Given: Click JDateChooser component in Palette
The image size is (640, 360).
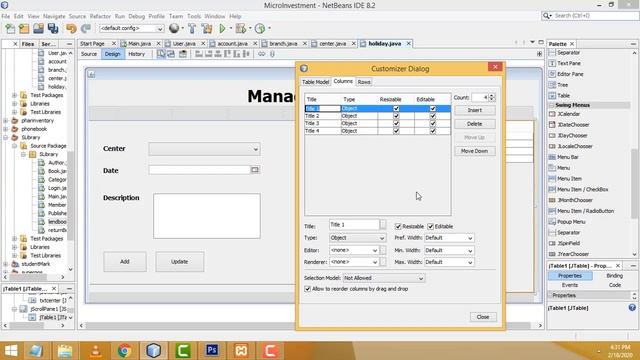Looking at the screenshot, I should coord(569,124).
